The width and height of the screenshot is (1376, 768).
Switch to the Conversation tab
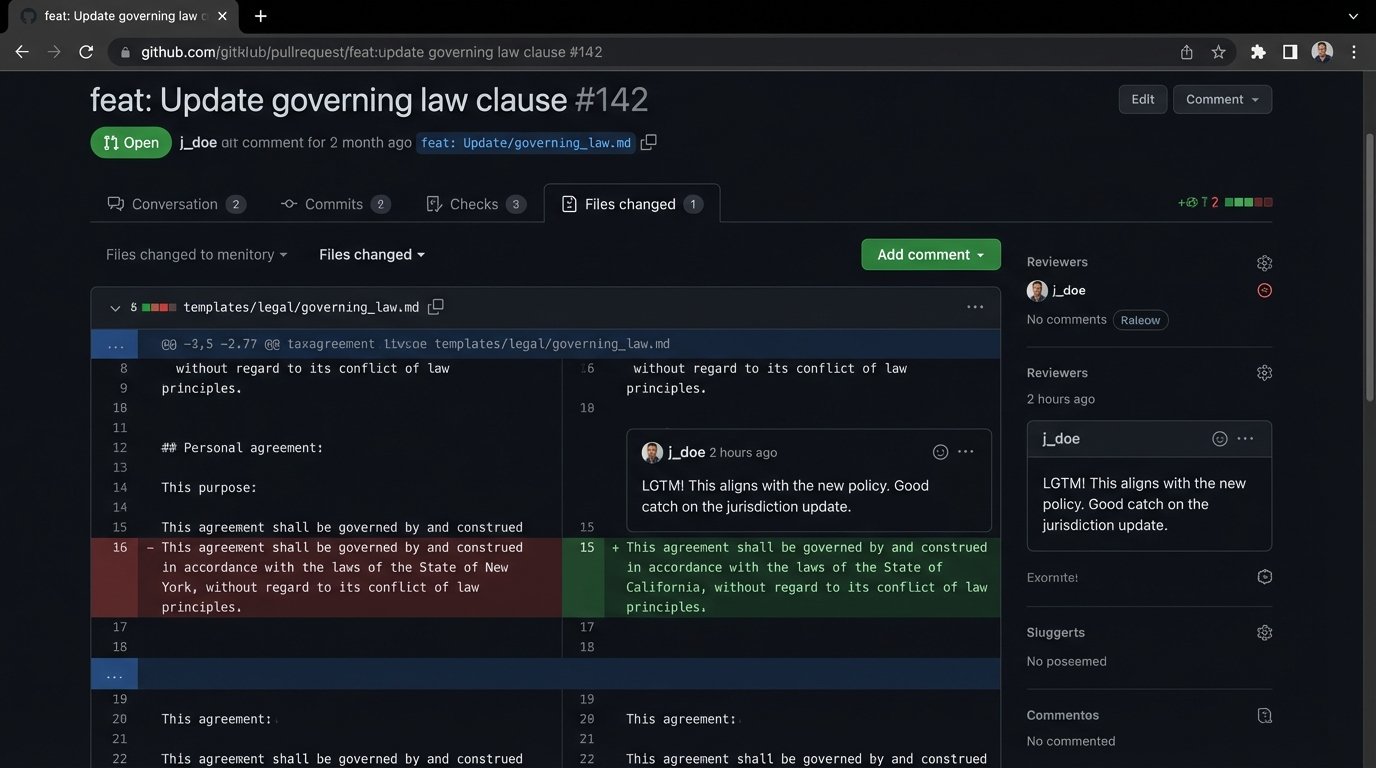(175, 204)
